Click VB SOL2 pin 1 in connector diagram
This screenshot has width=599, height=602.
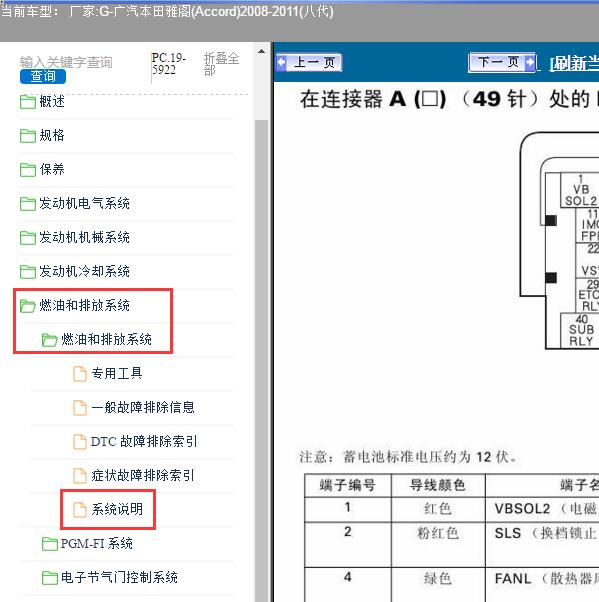point(580,190)
